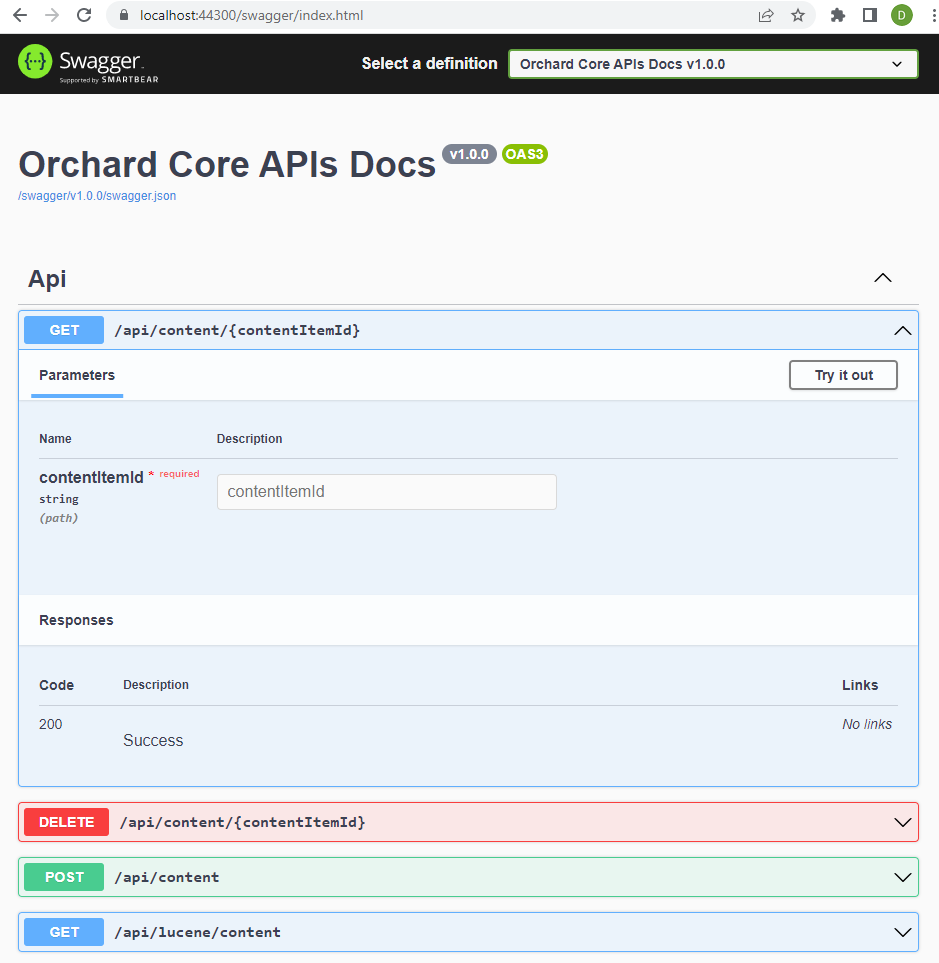Image resolution: width=939 pixels, height=963 pixels.
Task: Click the browser forward arrow
Action: click(52, 15)
